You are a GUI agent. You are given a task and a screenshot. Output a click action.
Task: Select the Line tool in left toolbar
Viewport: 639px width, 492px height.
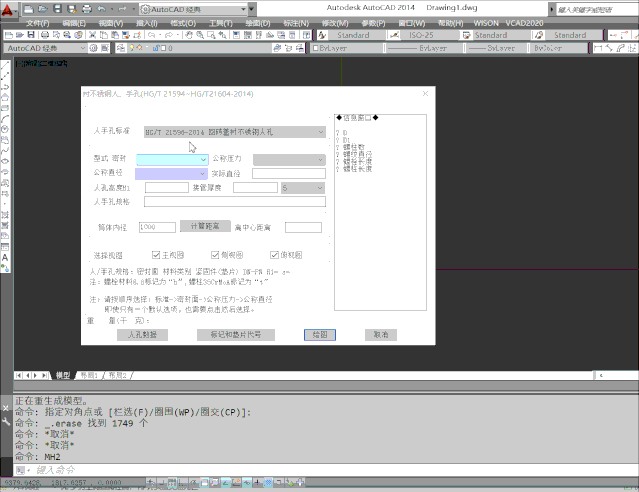(x=6, y=66)
